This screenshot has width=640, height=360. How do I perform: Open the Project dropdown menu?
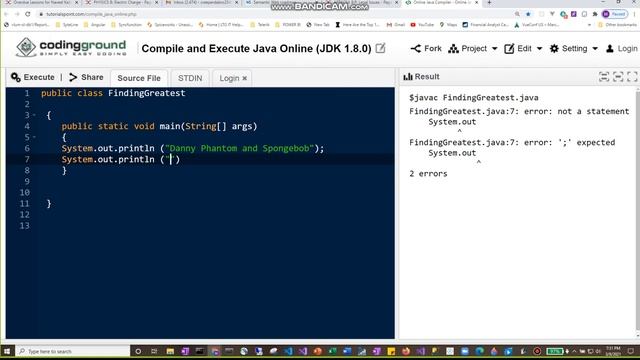pos(473,49)
